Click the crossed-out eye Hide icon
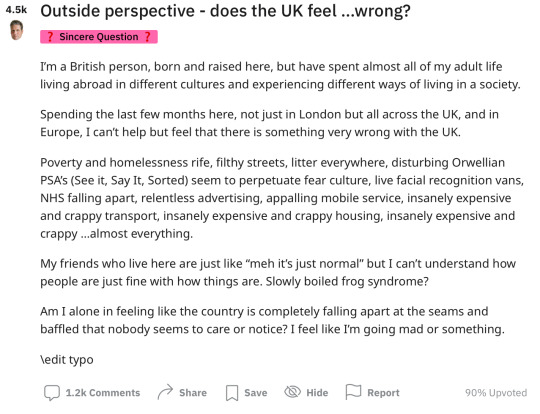The width and height of the screenshot is (540, 414). pos(292,392)
